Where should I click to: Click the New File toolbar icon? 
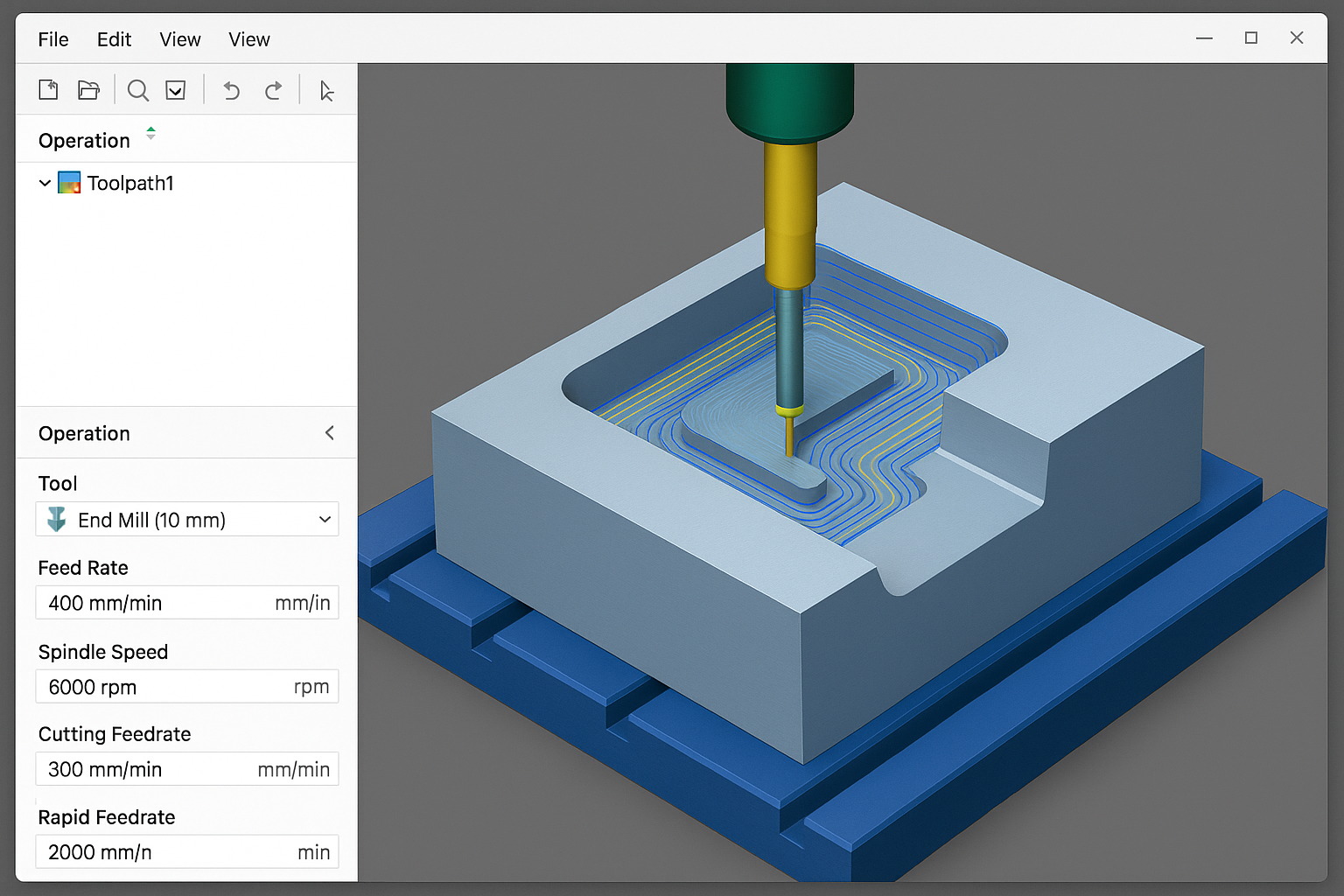48,90
